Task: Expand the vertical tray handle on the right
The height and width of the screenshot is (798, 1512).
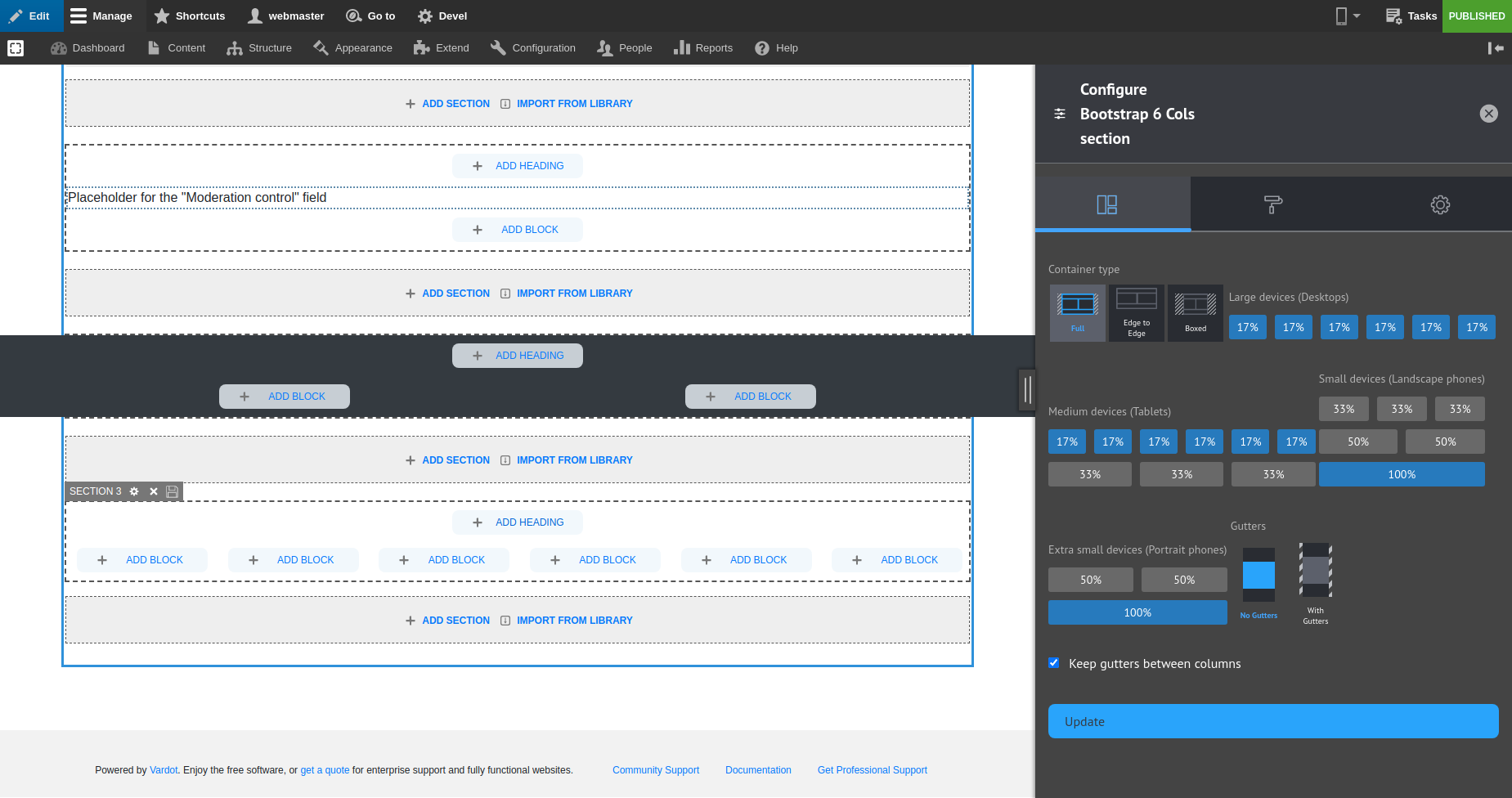Action: pyautogui.click(x=1027, y=390)
